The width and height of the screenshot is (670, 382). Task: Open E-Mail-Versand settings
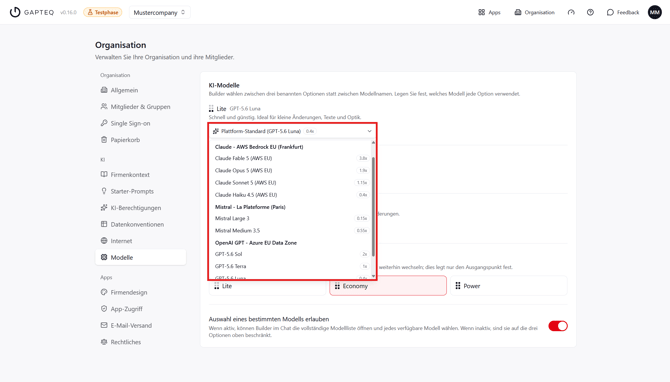pyautogui.click(x=141, y=326)
